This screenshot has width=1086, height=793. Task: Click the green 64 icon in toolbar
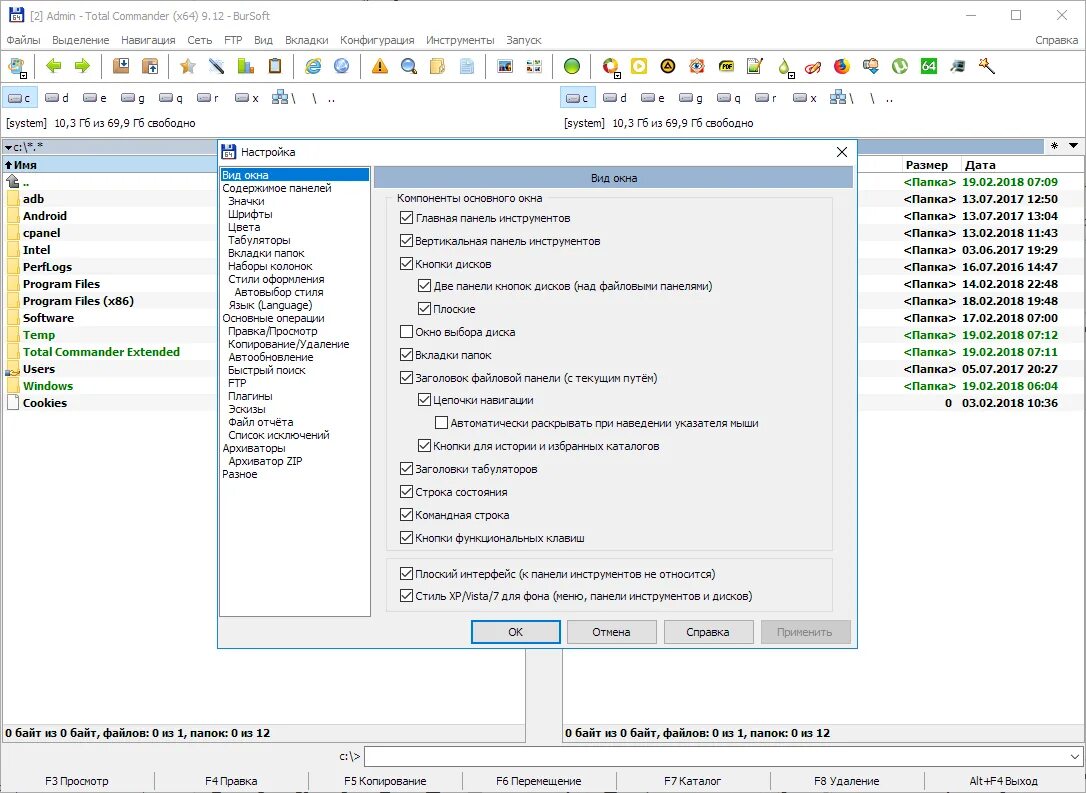click(x=929, y=66)
